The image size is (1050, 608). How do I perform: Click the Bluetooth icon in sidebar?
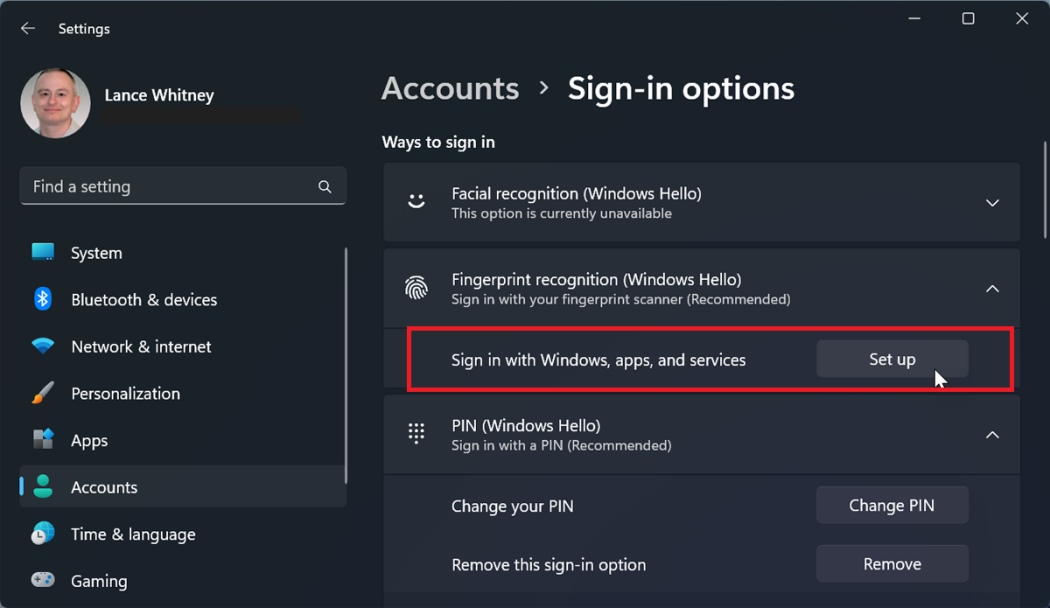(43, 299)
